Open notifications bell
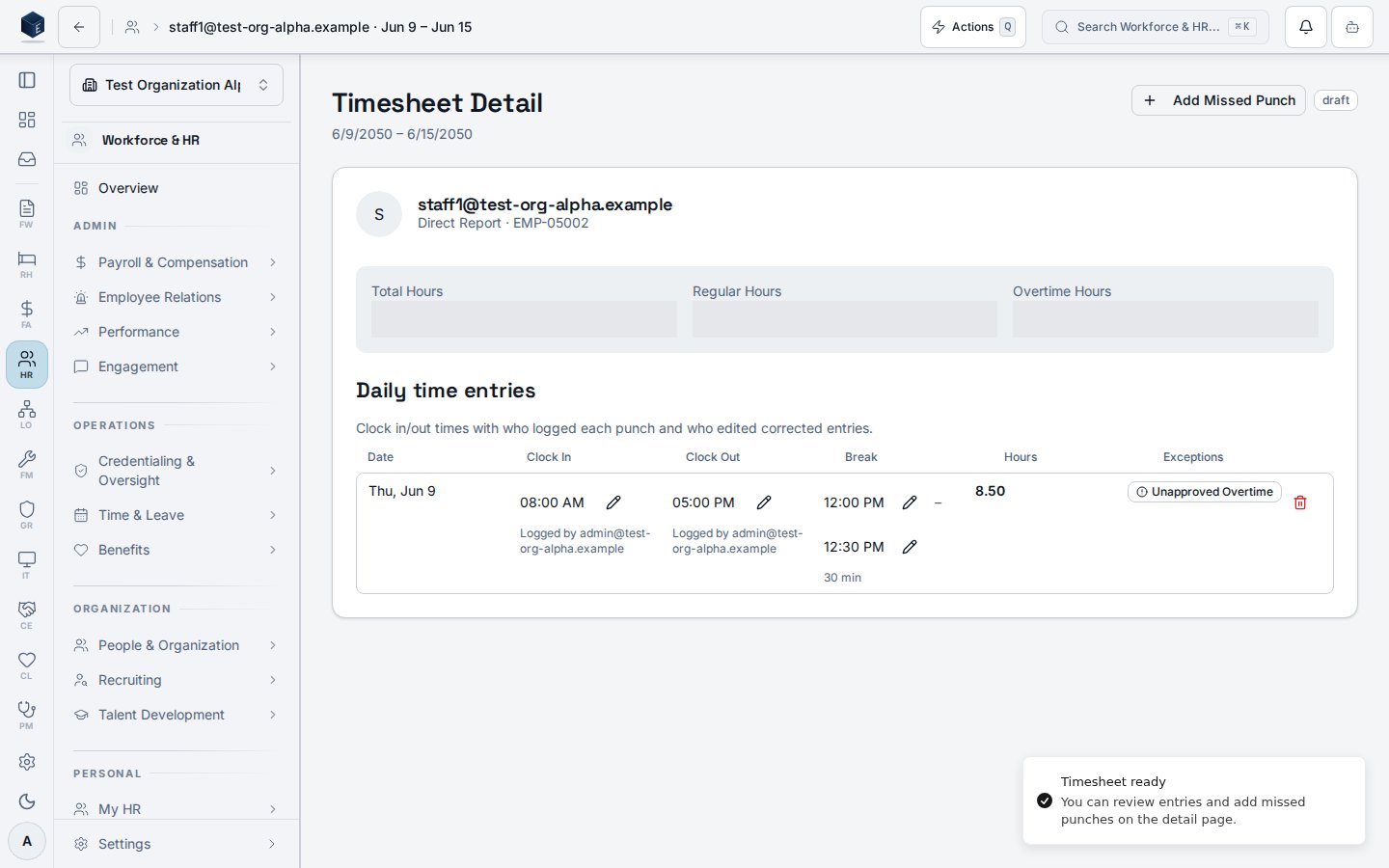Image resolution: width=1389 pixels, height=868 pixels. coord(1306,27)
